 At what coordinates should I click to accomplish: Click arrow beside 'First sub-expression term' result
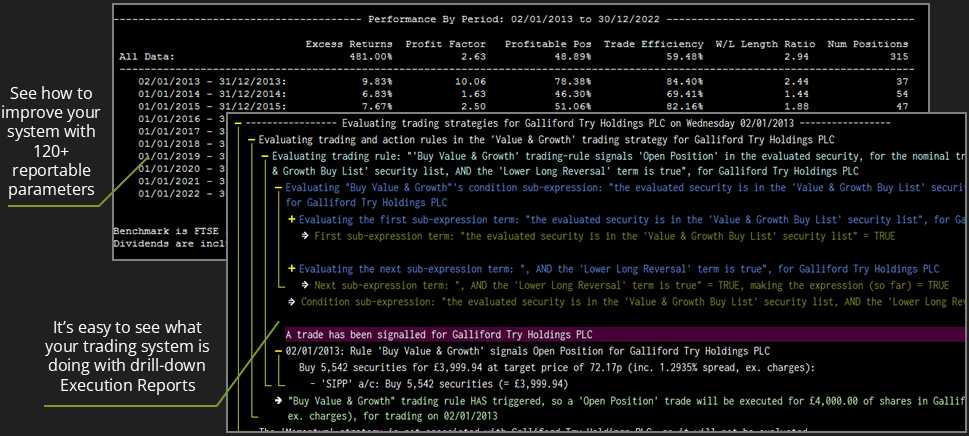[x=306, y=235]
